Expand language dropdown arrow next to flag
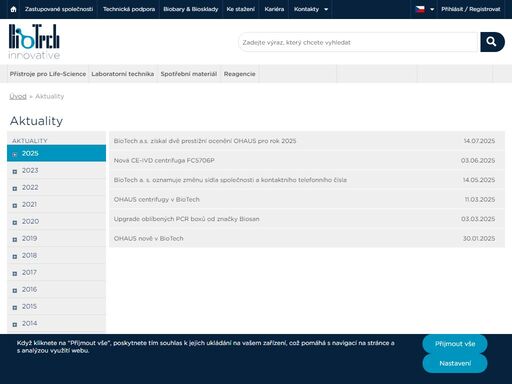Screen dimensions: 512x384 [432, 9]
